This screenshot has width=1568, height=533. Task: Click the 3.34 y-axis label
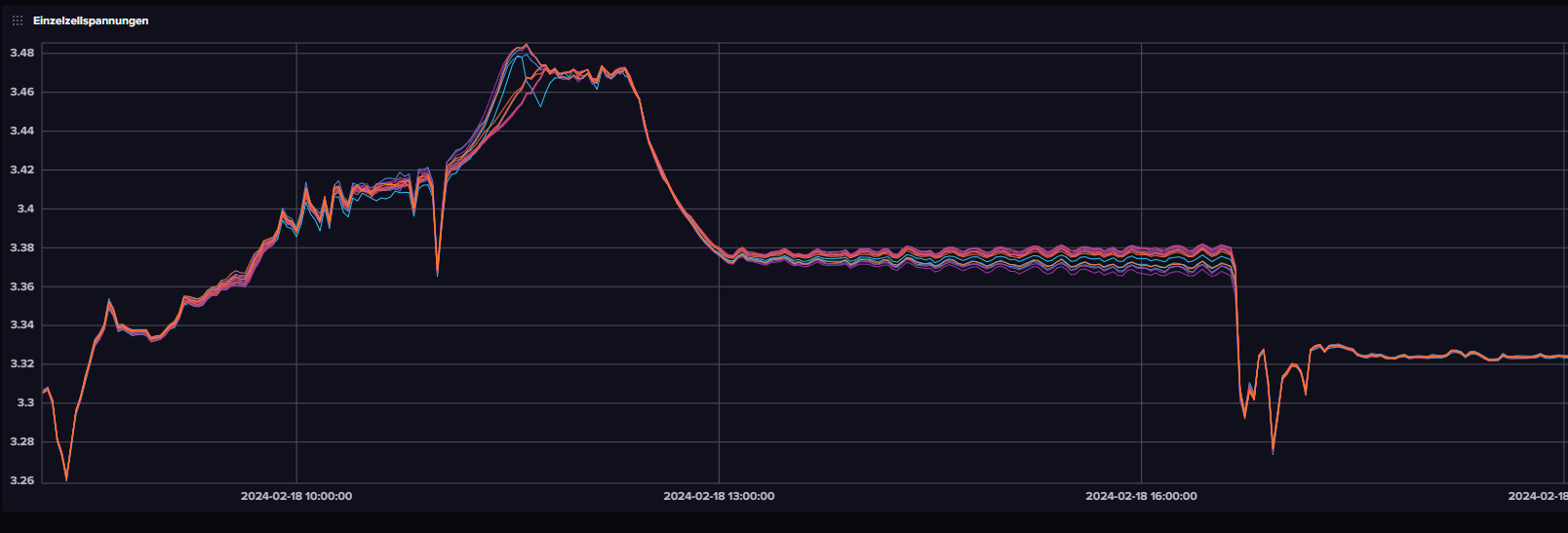coord(21,325)
